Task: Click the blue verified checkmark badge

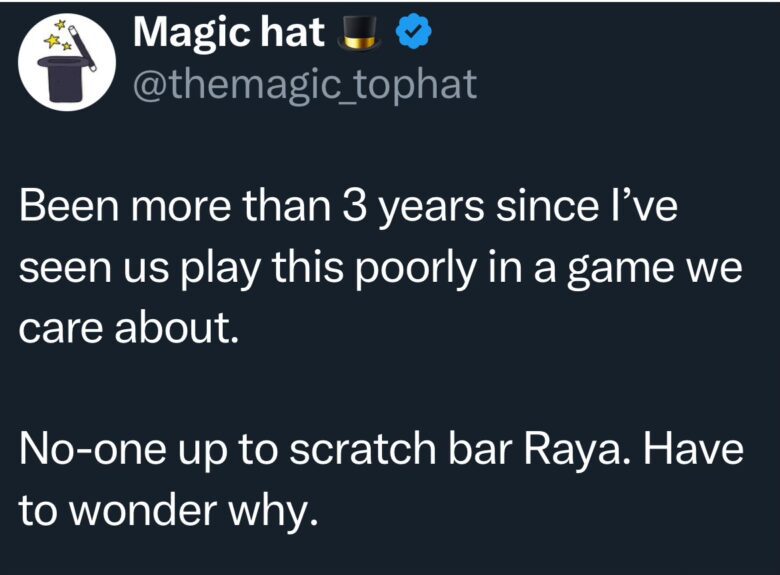Action: (x=412, y=35)
